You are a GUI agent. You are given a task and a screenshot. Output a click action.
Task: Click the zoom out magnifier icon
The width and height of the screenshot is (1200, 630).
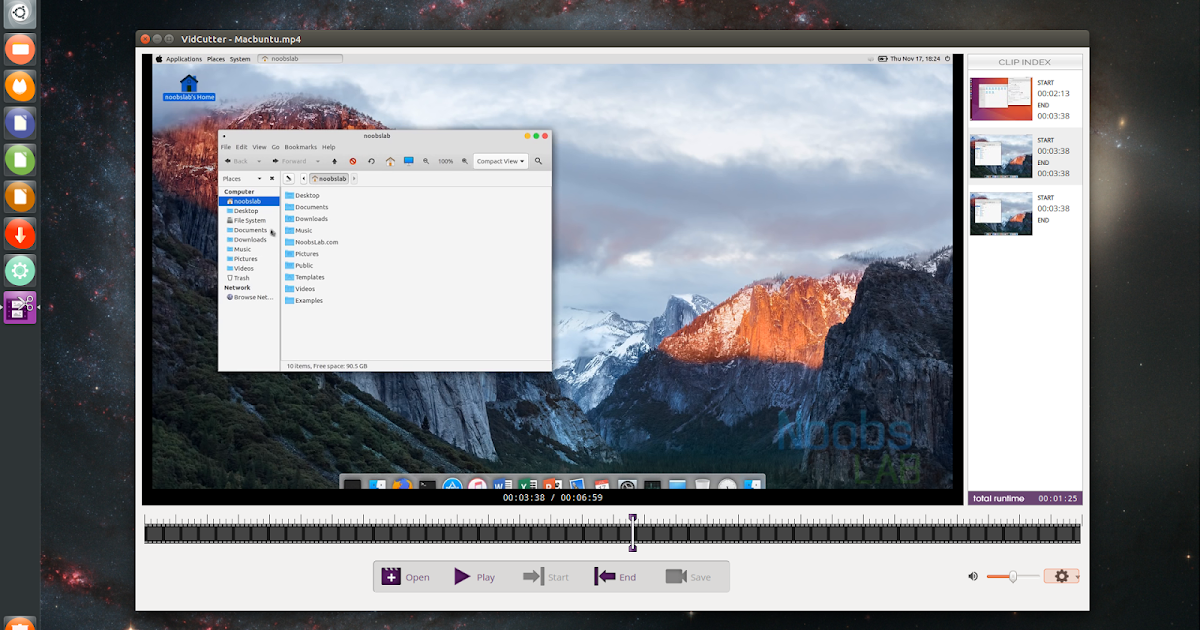(x=426, y=161)
